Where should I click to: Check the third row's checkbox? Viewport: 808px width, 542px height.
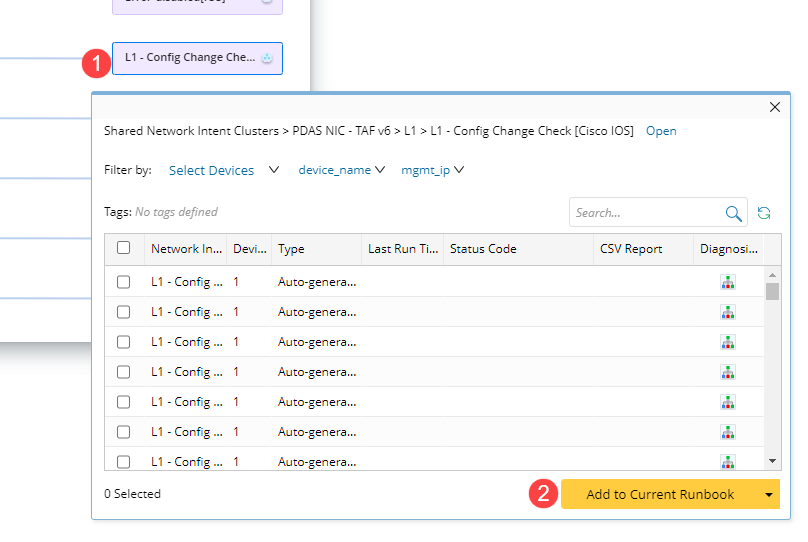(x=123, y=342)
